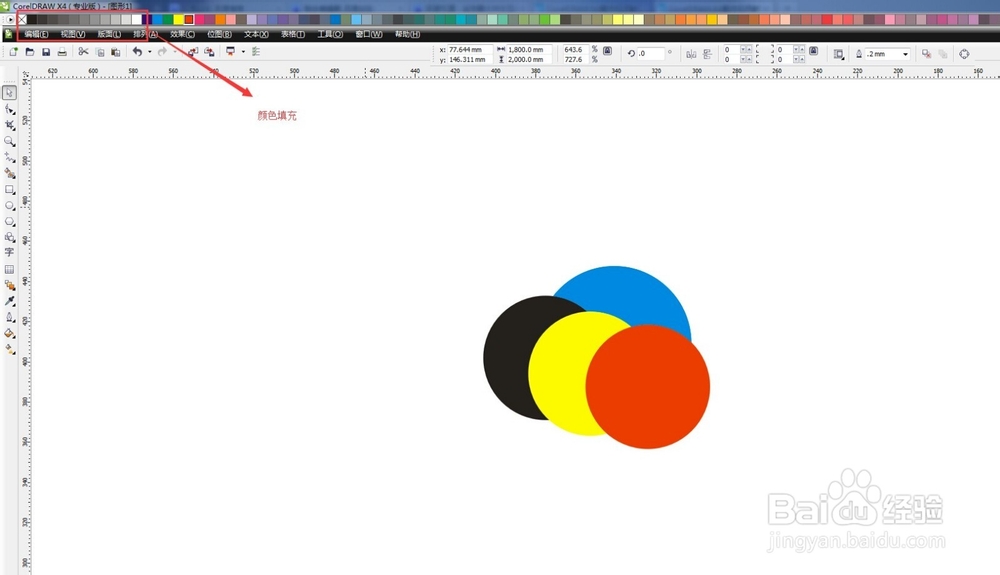The height and width of the screenshot is (575, 1000).
Task: Select the Table tool
Action: click(9, 269)
